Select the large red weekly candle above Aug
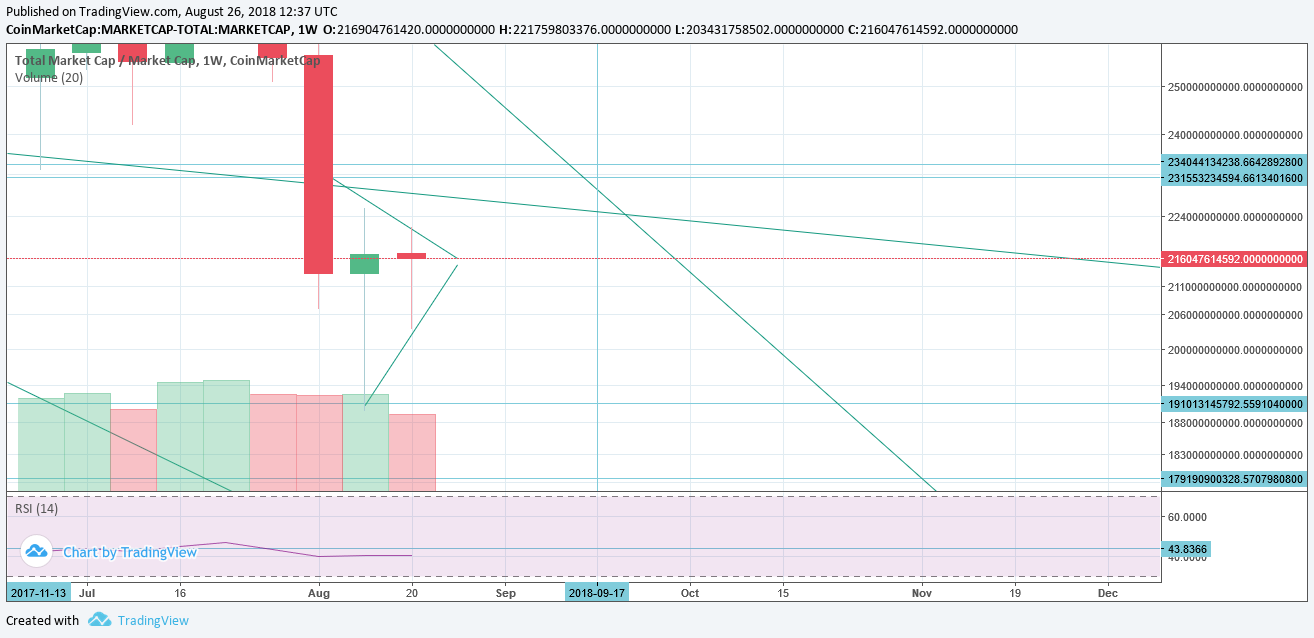Screen dimensions: 1314x638 [x=318, y=164]
